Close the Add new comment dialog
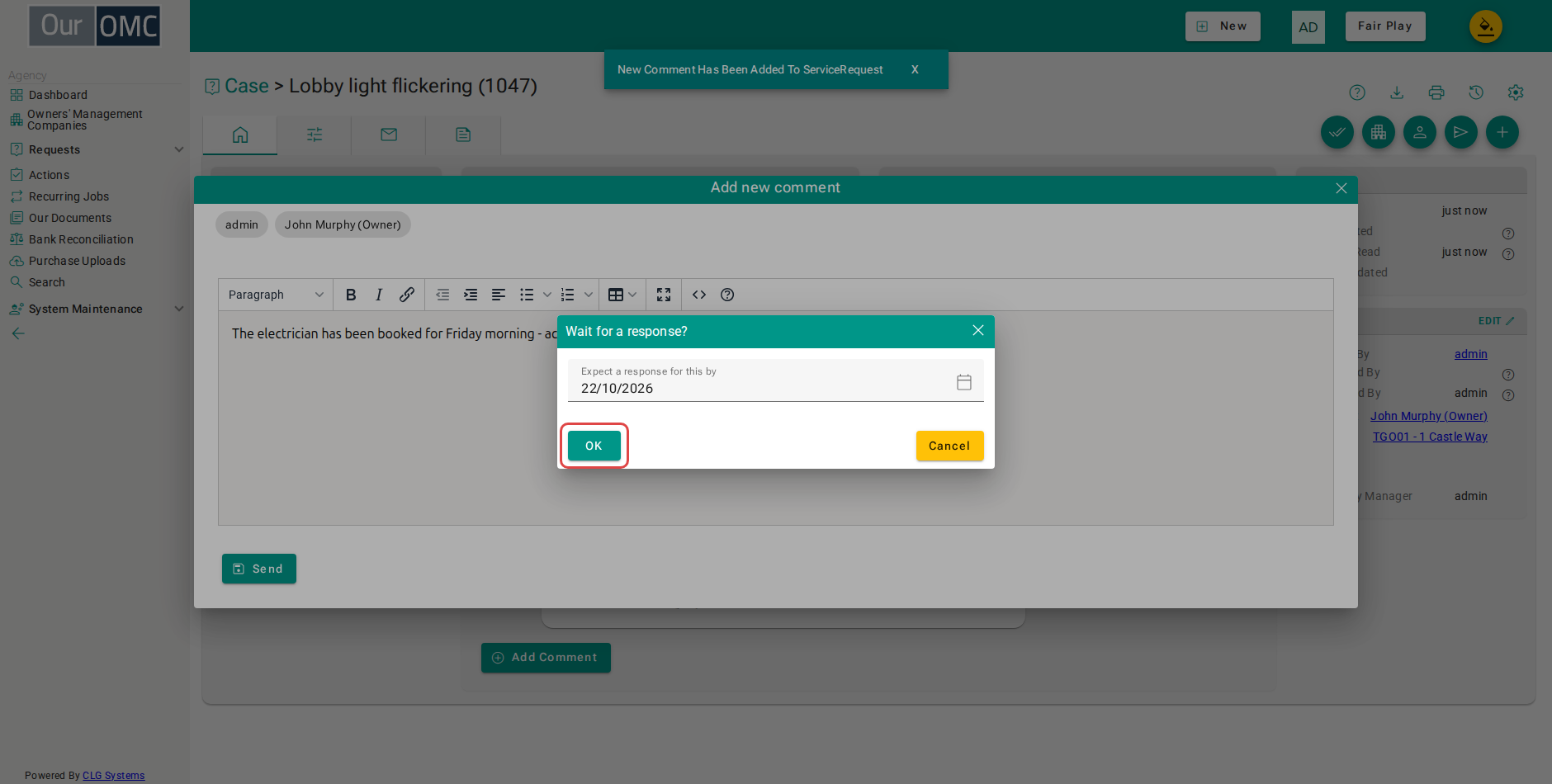This screenshot has width=1552, height=784. [1341, 188]
